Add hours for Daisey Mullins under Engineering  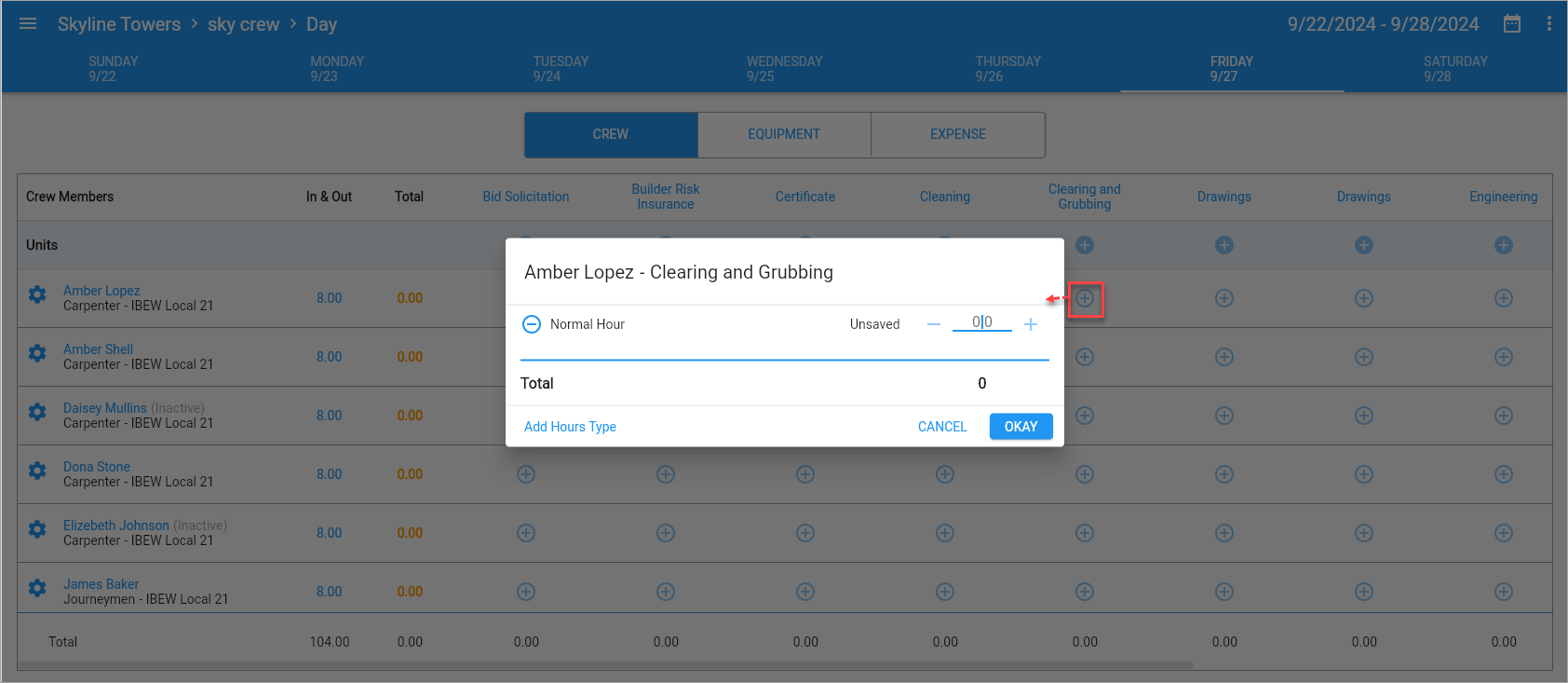pyautogui.click(x=1504, y=416)
